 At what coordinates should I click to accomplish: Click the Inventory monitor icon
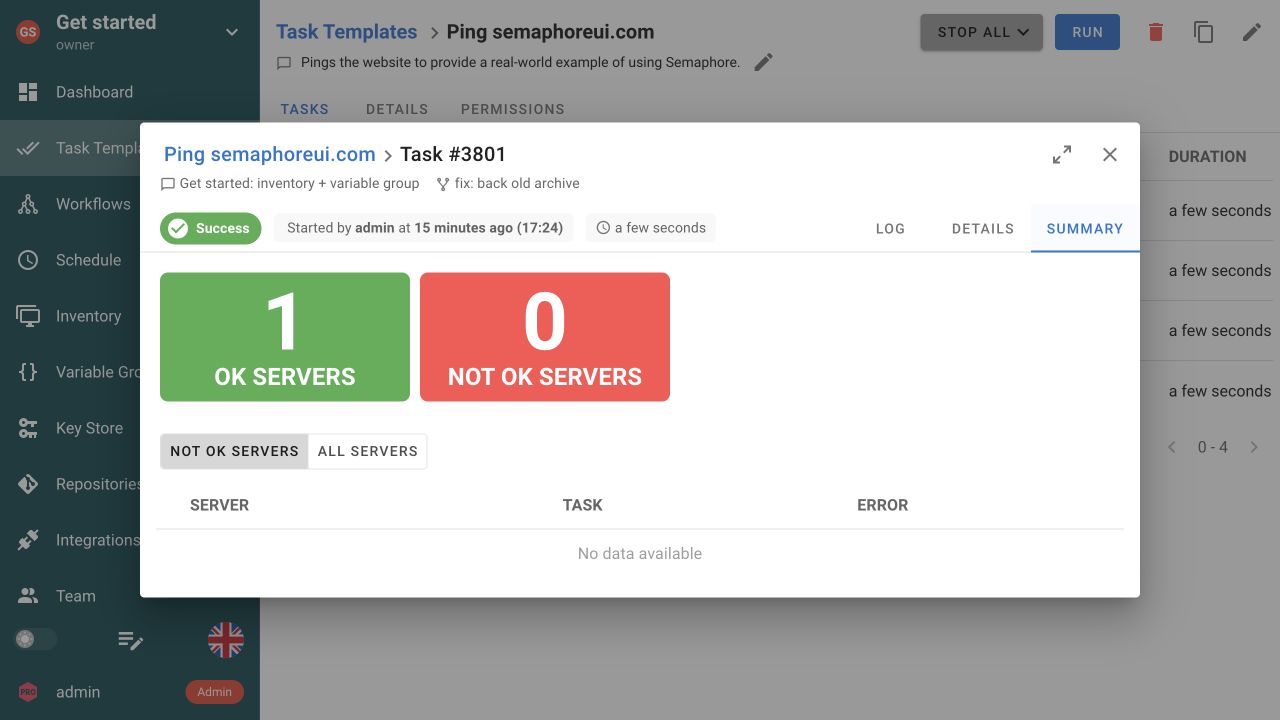coord(28,316)
